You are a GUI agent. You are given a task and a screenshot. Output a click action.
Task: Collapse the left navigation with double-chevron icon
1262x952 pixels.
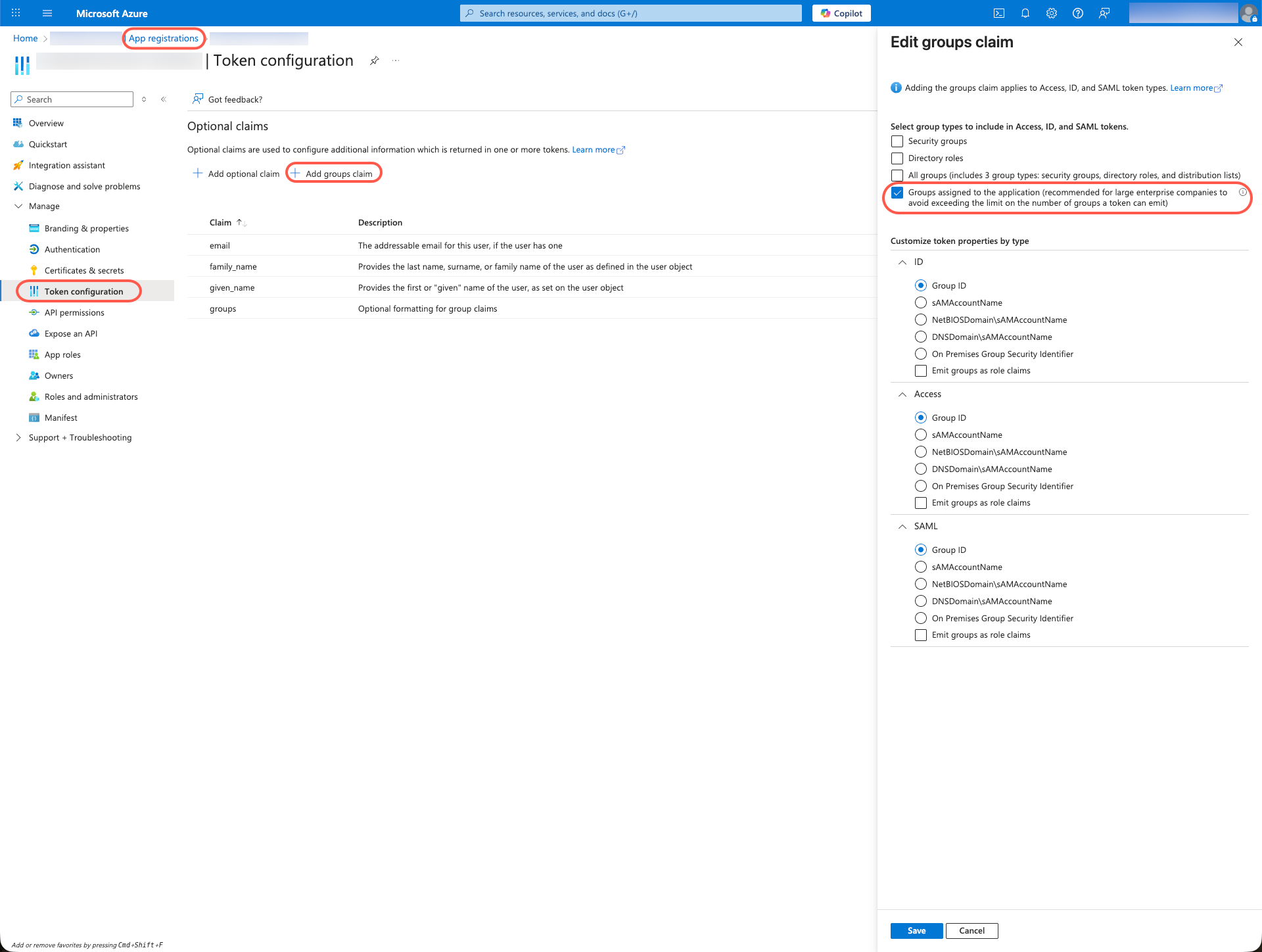pos(164,99)
